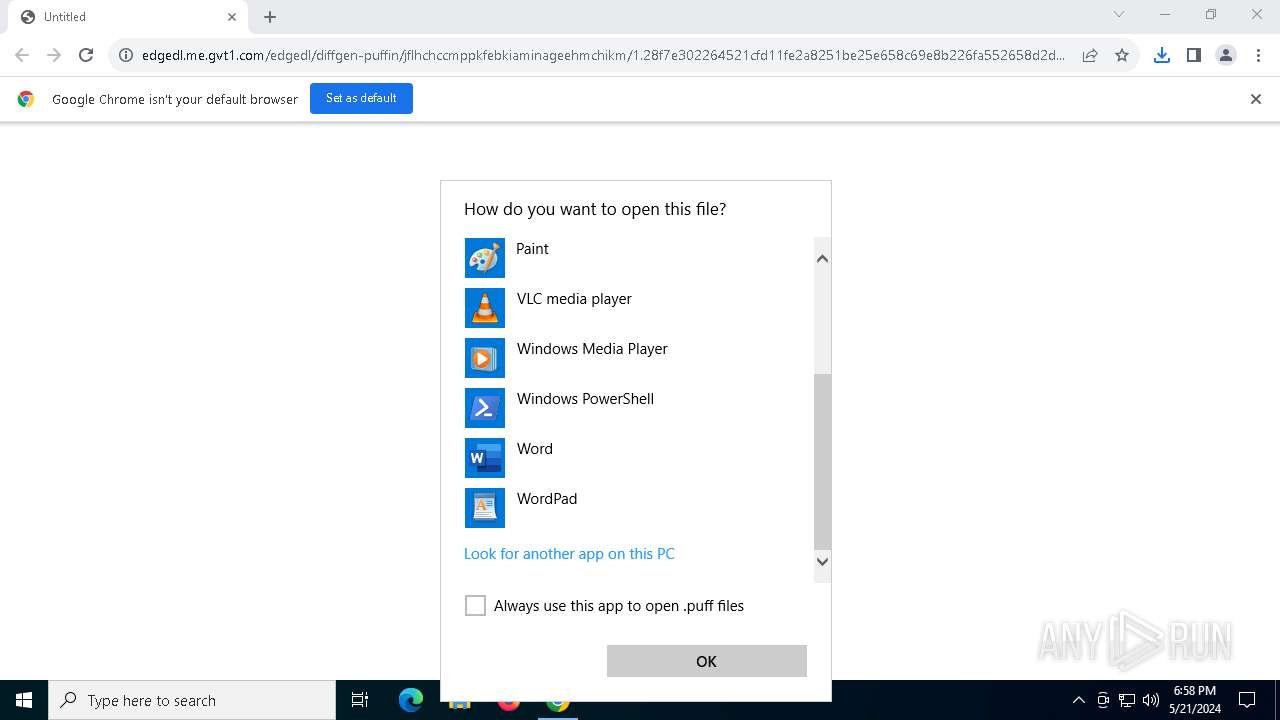Image resolution: width=1280 pixels, height=720 pixels.
Task: Set Chrome as default browser
Action: click(361, 99)
